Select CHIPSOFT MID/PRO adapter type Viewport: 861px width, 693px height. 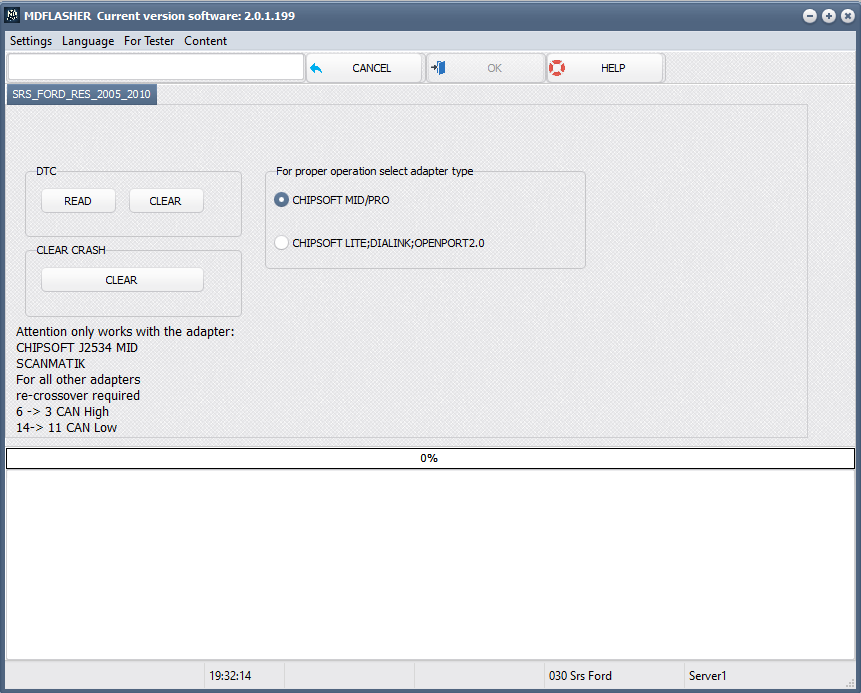coord(281,200)
